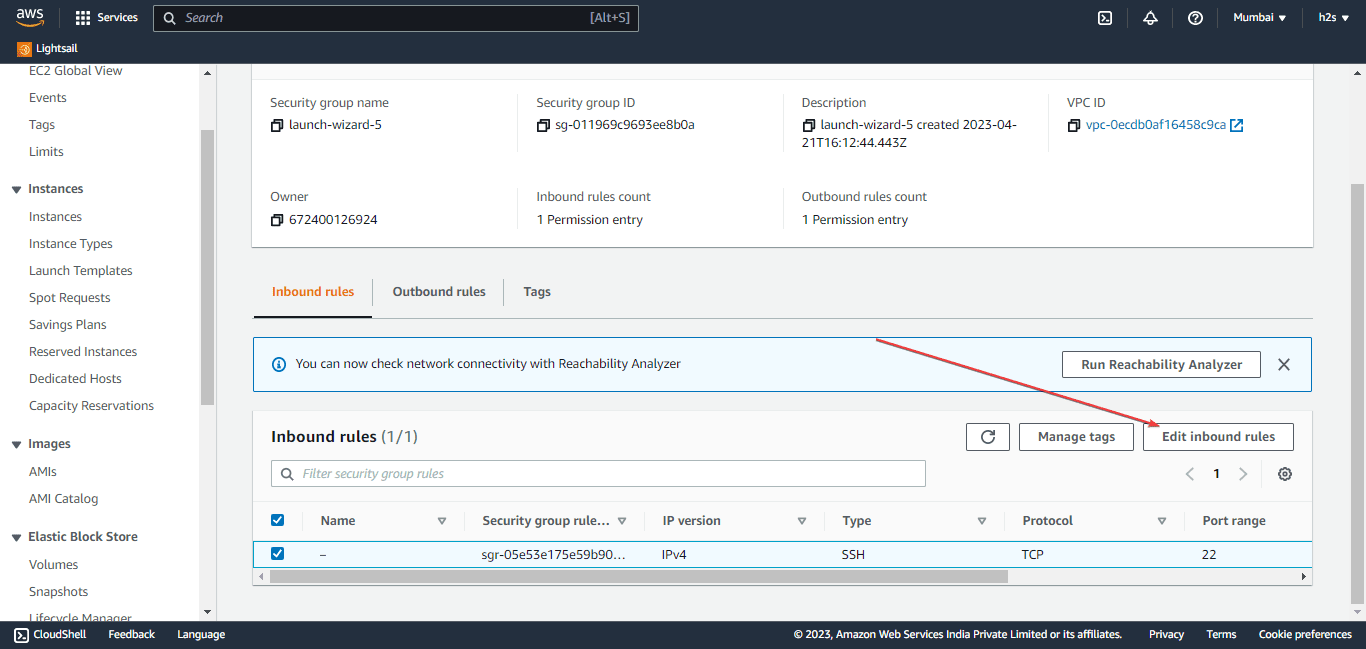The height and width of the screenshot is (649, 1366).
Task: Open Instance Types in sidebar
Action: pyautogui.click(x=71, y=244)
